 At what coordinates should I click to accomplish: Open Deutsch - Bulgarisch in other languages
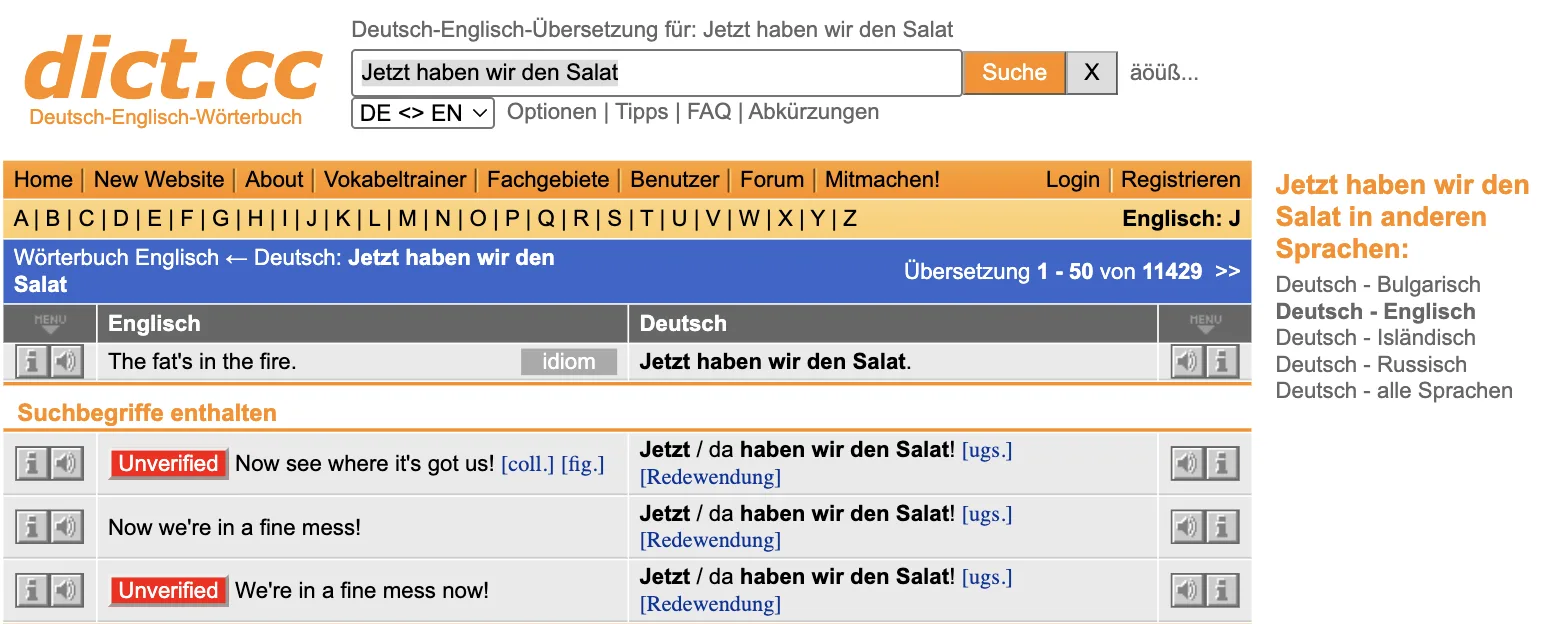click(x=1378, y=285)
